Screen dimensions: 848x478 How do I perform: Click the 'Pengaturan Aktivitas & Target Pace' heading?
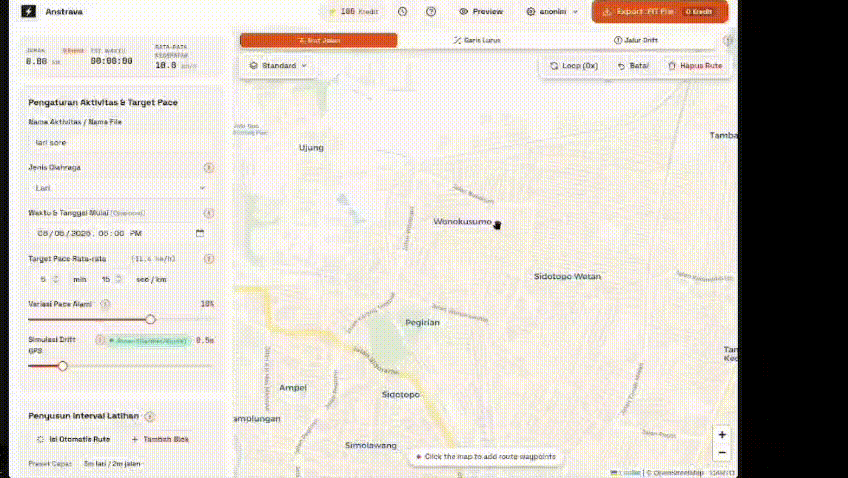click(103, 102)
